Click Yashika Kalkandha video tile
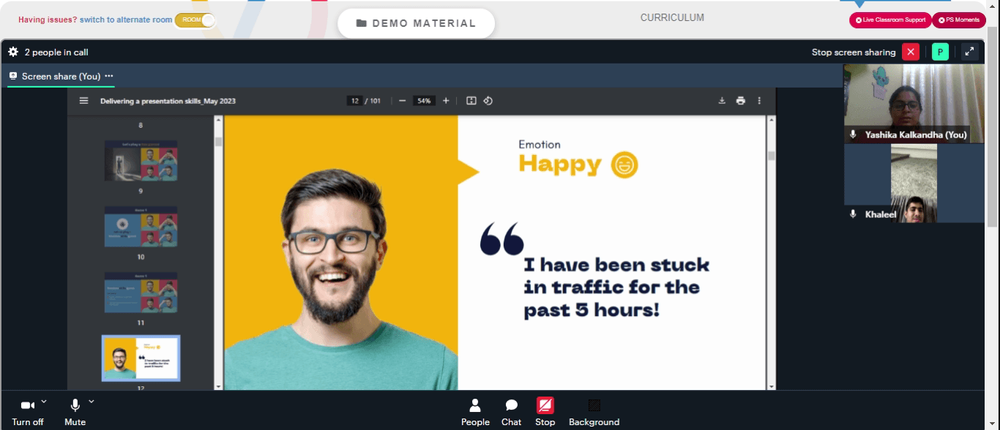This screenshot has height=430, width=1000. pos(913,103)
